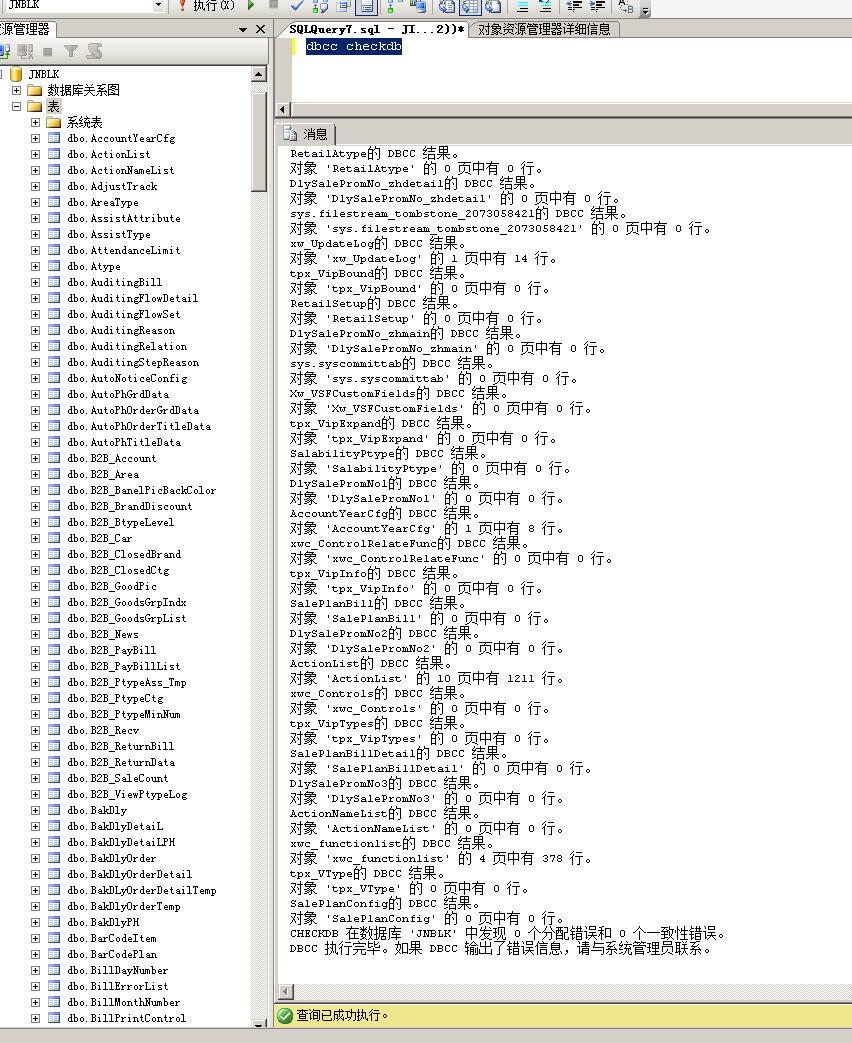The image size is (852, 1043).
Task: Click the green success status icon
Action: pos(285,1016)
